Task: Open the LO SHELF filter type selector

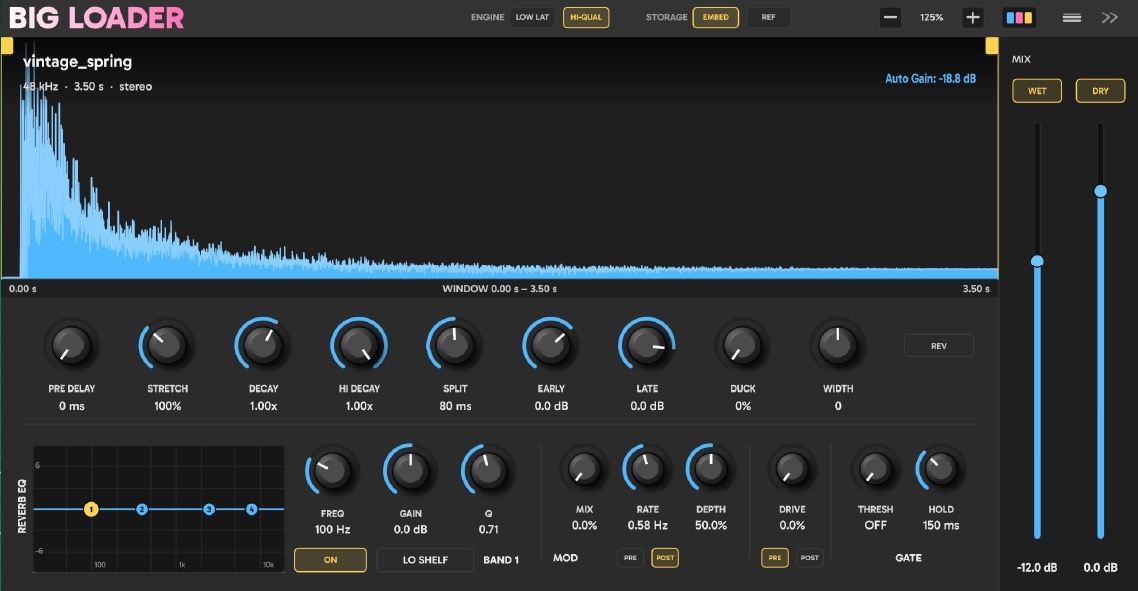Action: pos(425,560)
